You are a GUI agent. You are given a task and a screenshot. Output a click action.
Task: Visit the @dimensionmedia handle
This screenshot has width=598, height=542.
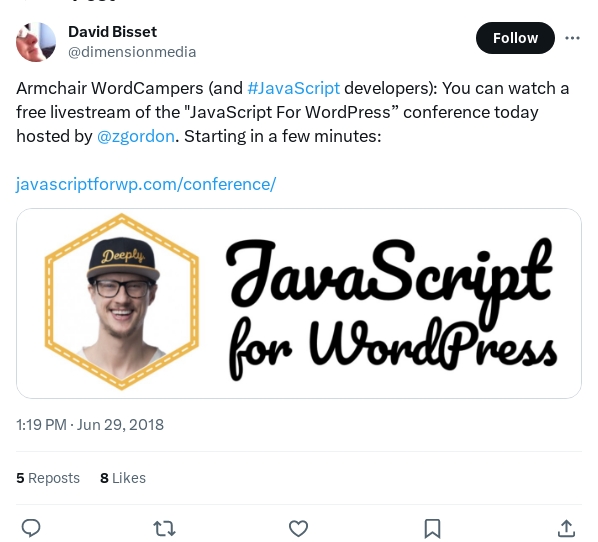(x=132, y=52)
